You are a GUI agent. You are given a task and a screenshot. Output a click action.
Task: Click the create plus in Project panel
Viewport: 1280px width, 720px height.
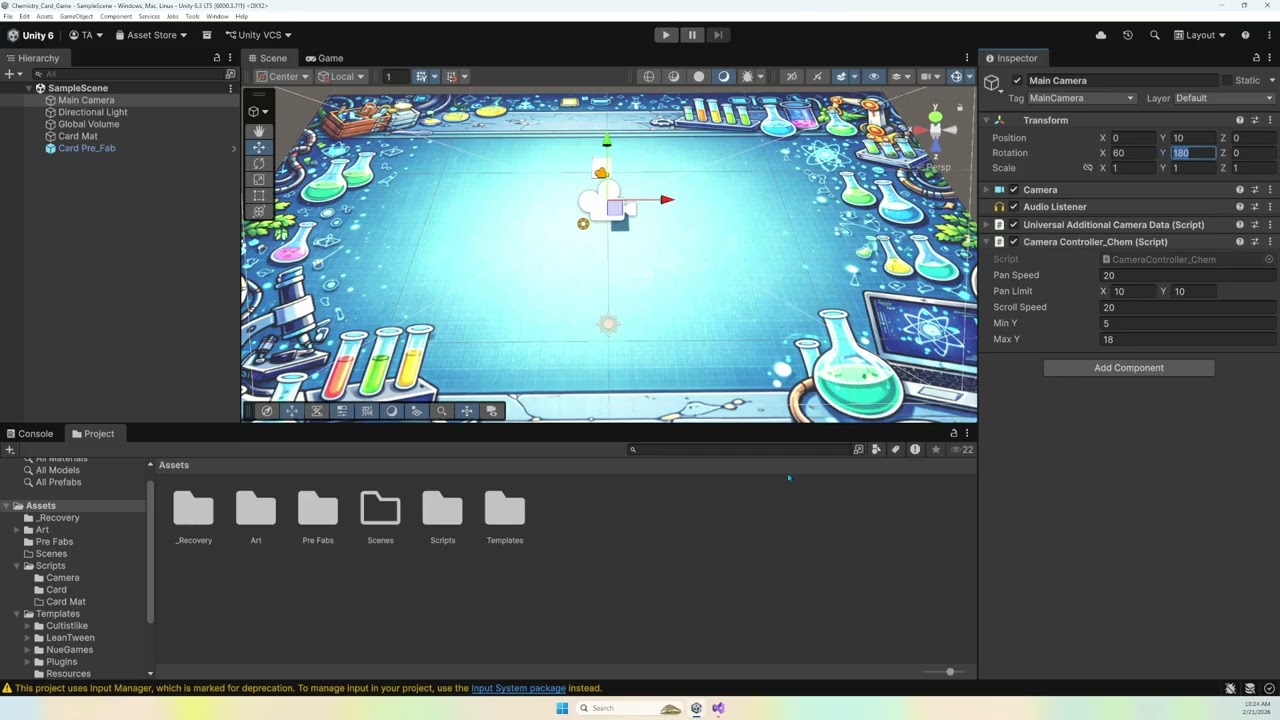[10, 450]
